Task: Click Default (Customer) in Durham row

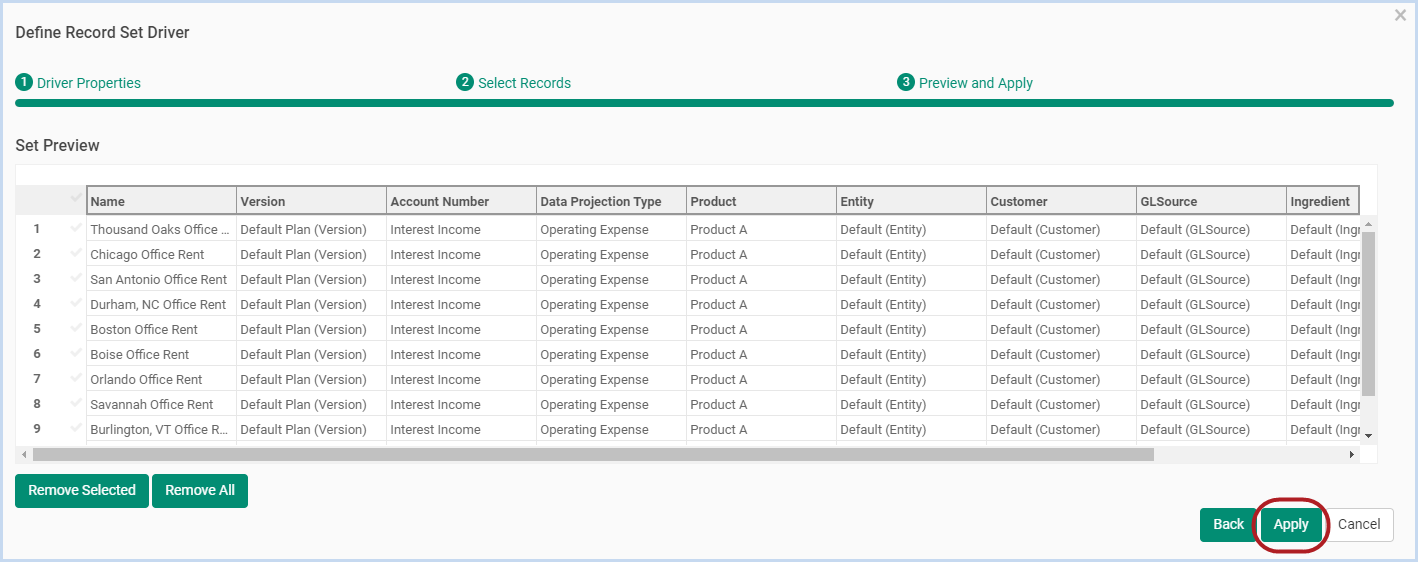Action: (x=1061, y=304)
